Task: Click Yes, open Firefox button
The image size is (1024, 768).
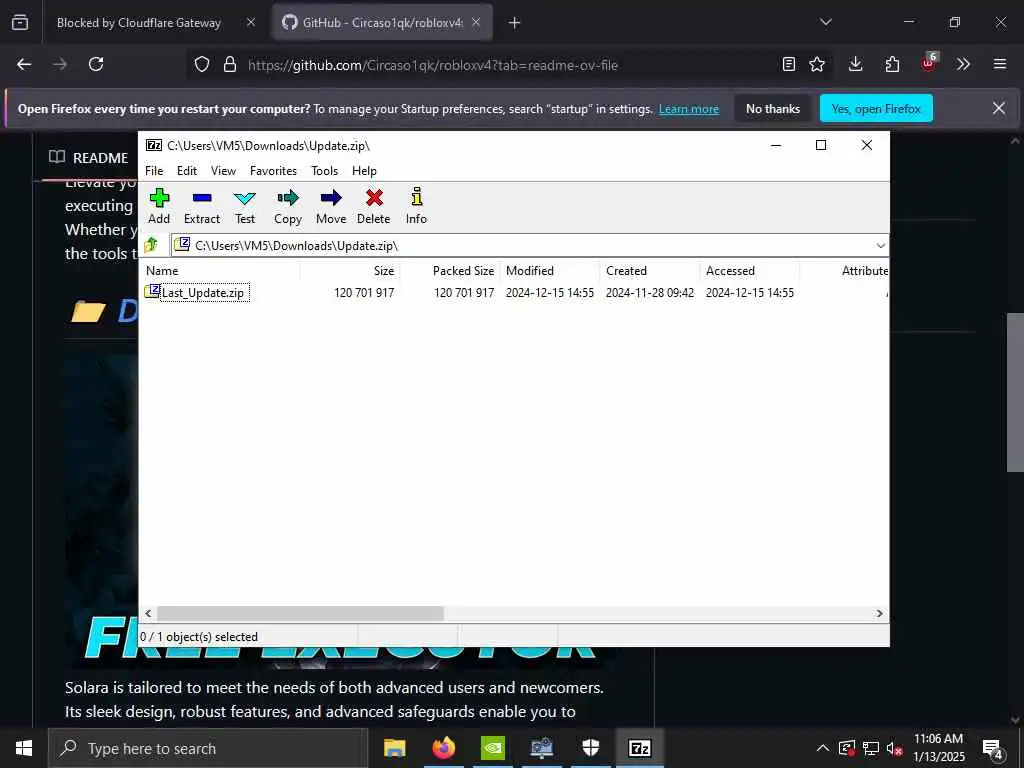Action: tap(876, 109)
